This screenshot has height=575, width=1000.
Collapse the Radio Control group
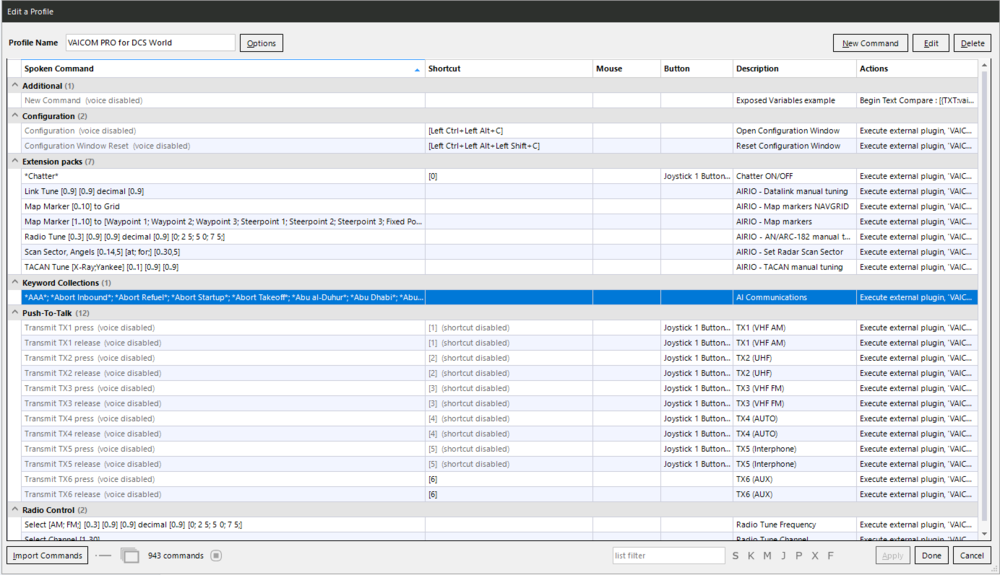(x=15, y=509)
